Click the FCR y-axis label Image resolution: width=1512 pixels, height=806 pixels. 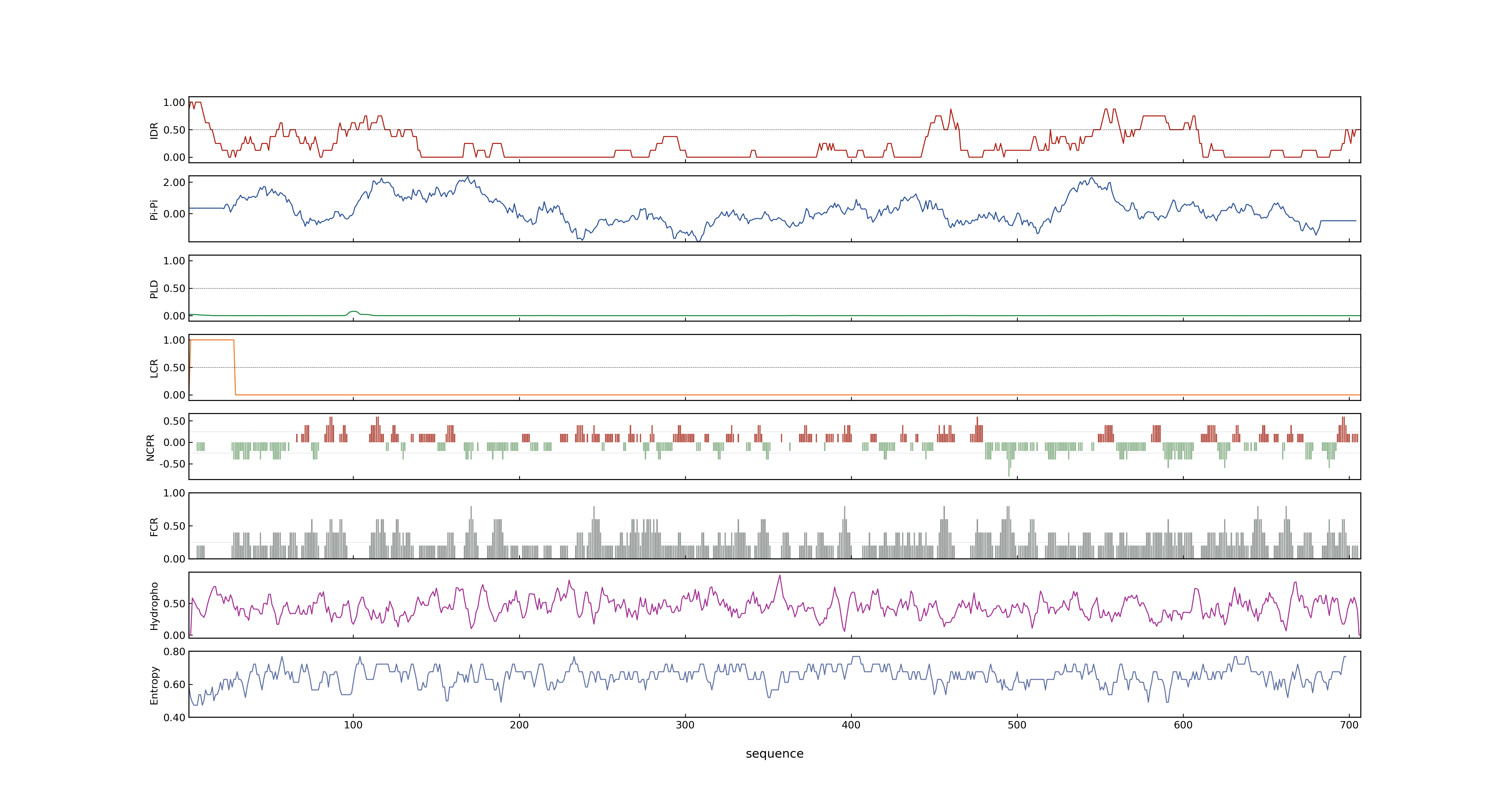pos(154,526)
